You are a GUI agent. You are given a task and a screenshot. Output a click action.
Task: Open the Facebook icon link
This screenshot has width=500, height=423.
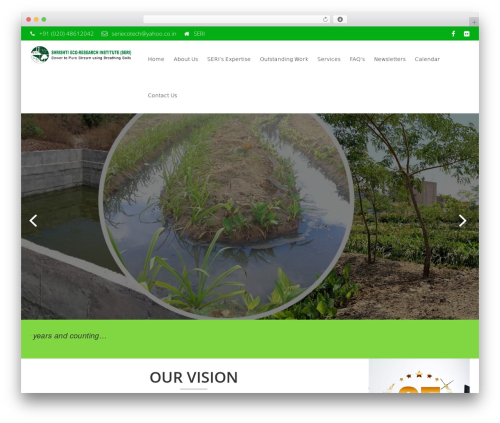click(453, 34)
